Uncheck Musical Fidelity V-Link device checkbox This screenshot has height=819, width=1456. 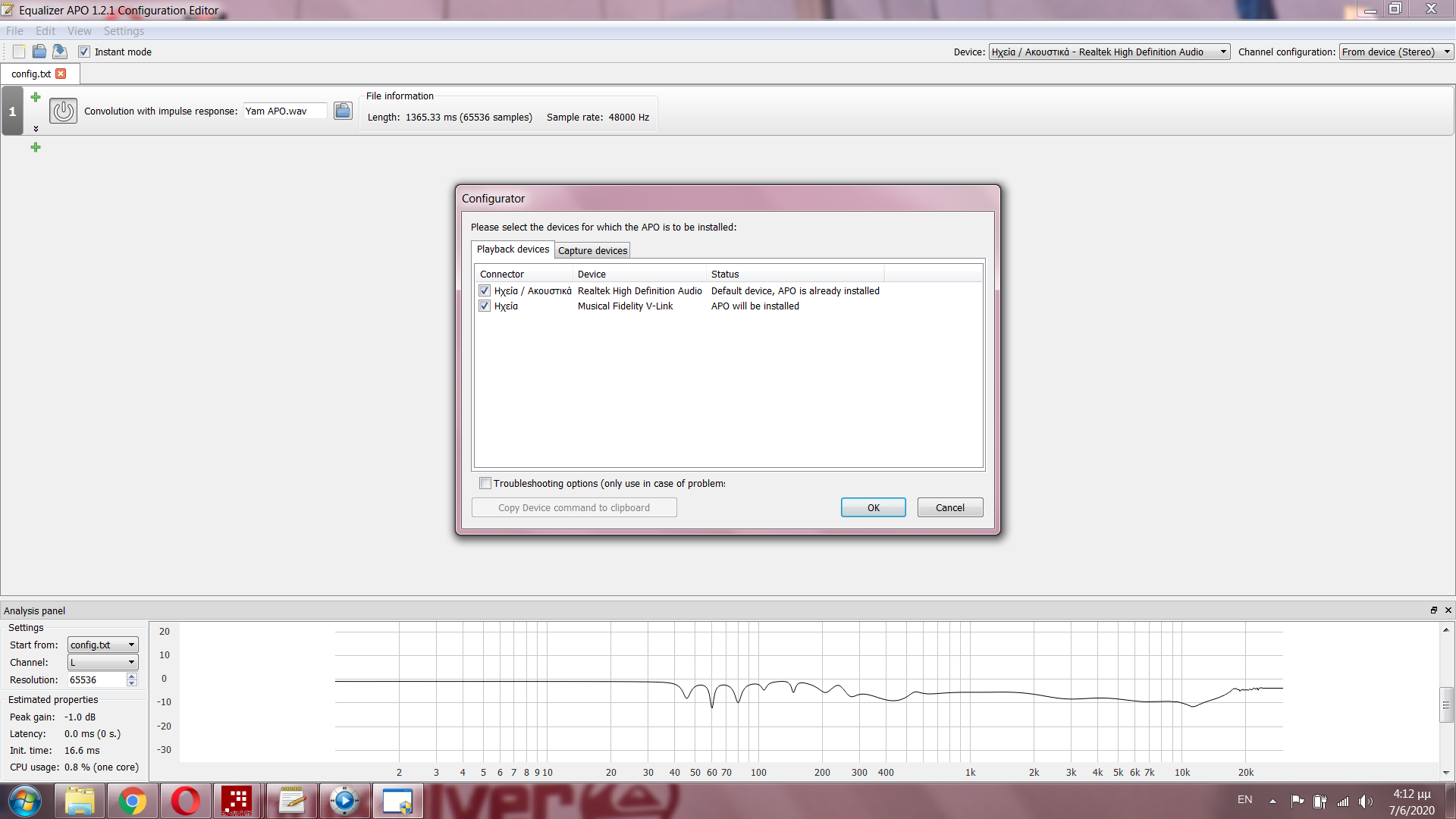(485, 306)
